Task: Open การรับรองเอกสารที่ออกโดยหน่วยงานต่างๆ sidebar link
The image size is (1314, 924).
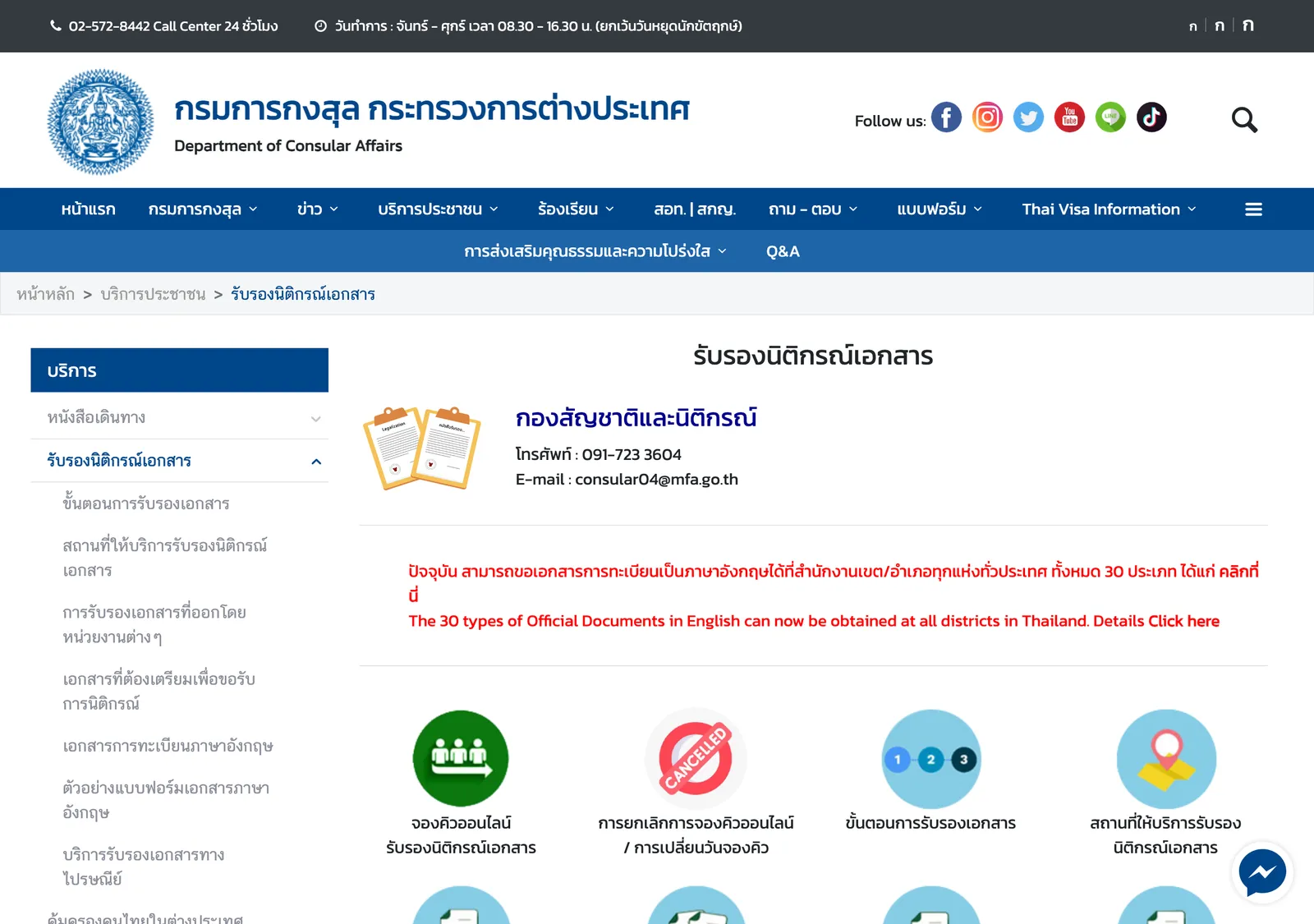Action: pos(154,624)
